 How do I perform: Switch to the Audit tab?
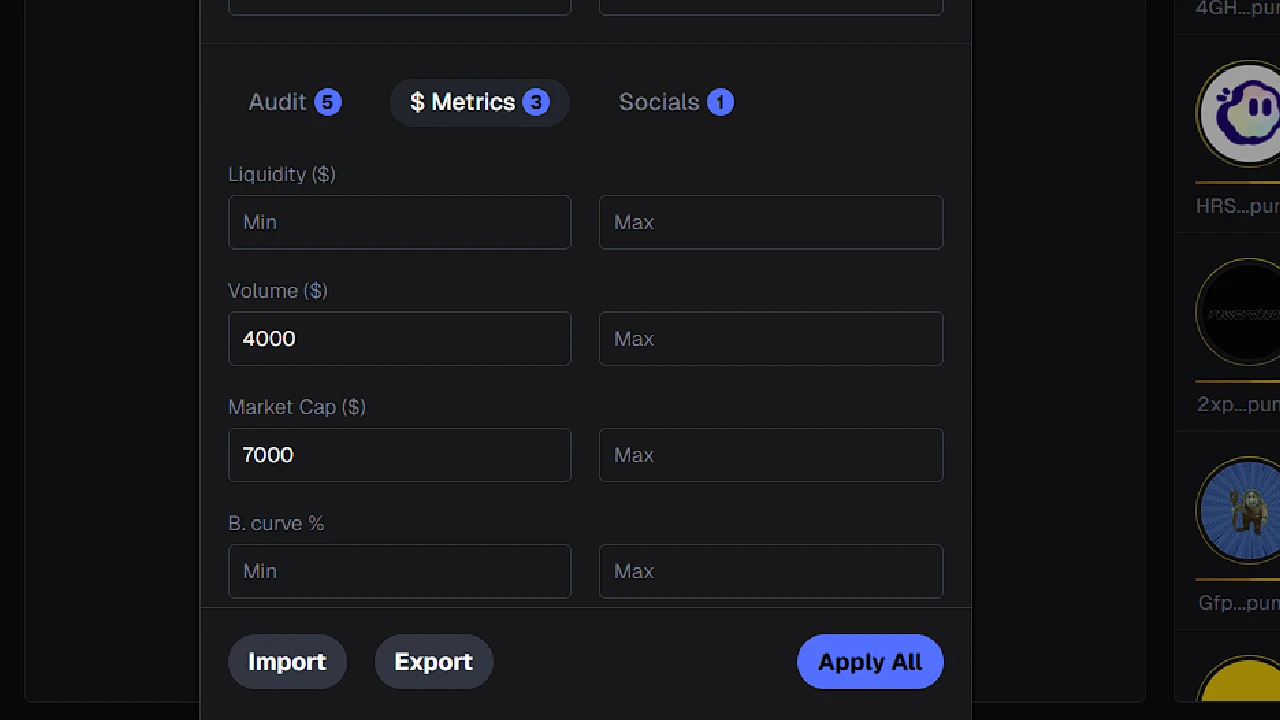pos(277,102)
